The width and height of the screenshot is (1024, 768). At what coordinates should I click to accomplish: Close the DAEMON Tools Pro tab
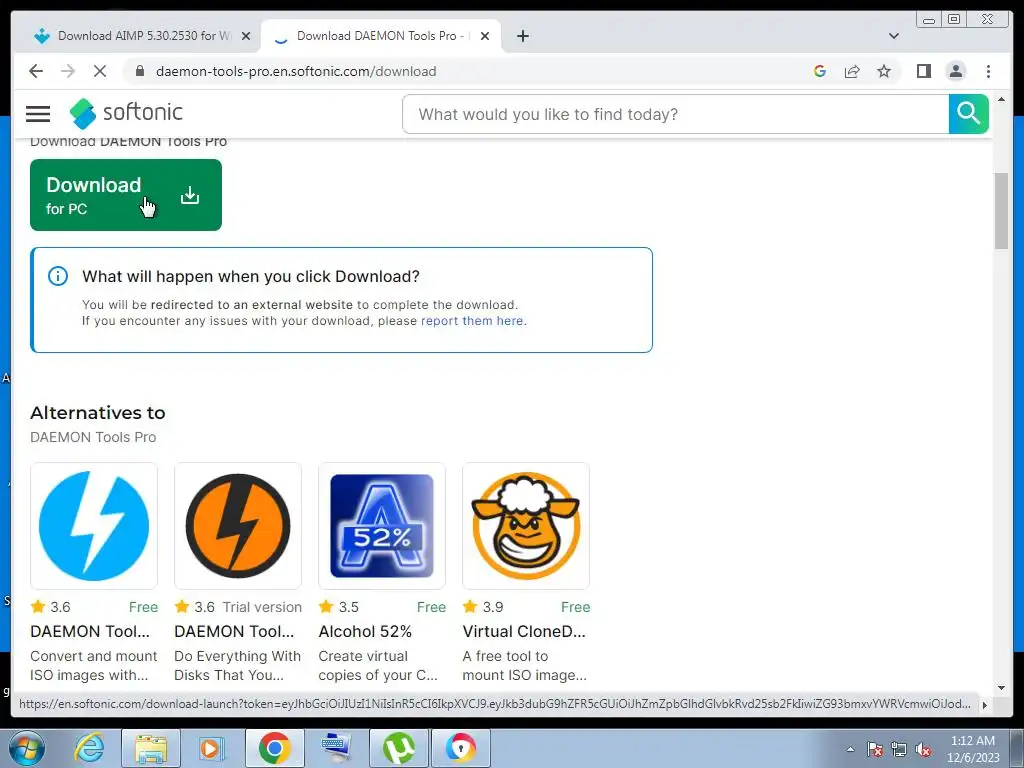tap(485, 36)
